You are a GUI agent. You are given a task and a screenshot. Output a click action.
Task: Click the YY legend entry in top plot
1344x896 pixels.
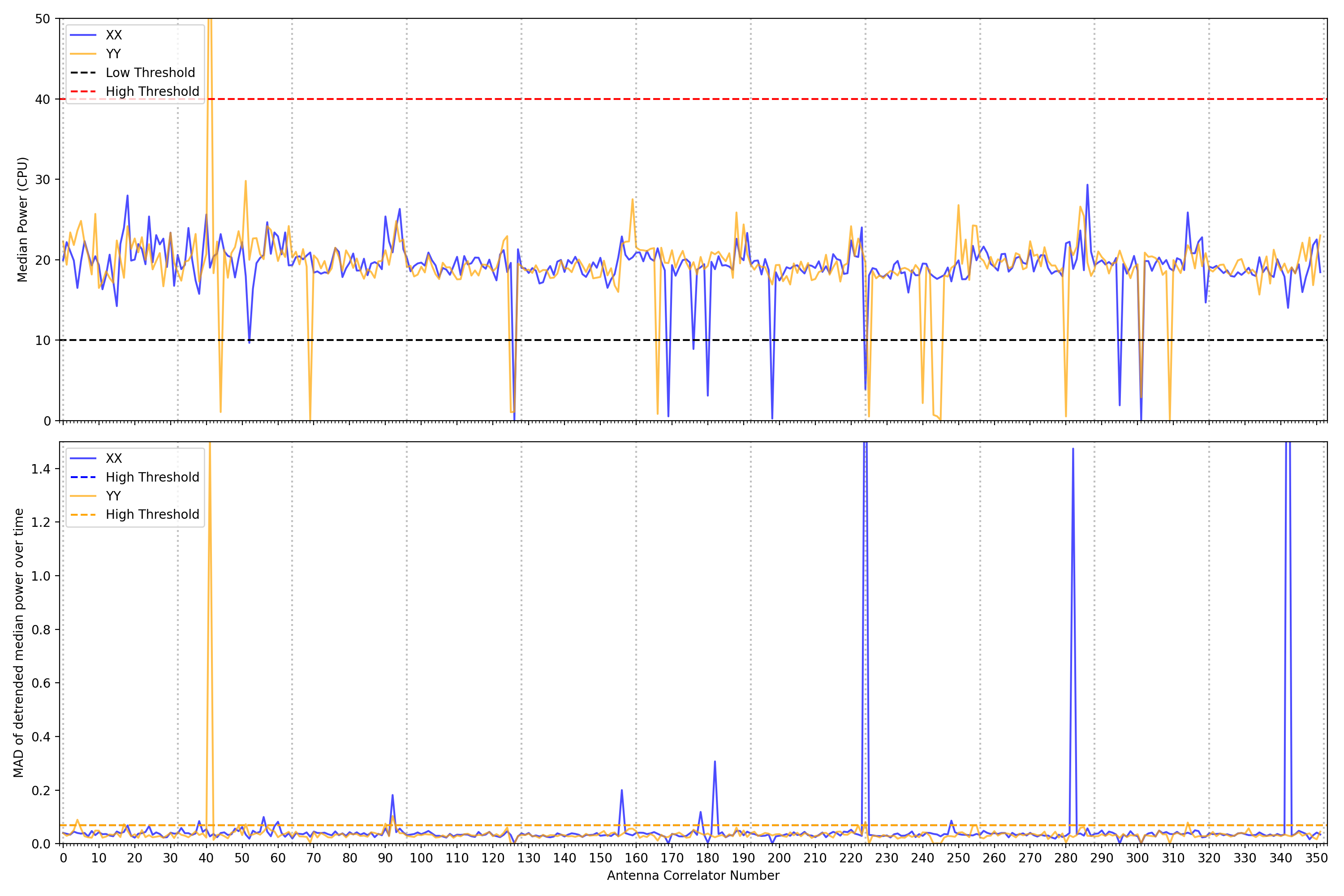pyautogui.click(x=113, y=54)
